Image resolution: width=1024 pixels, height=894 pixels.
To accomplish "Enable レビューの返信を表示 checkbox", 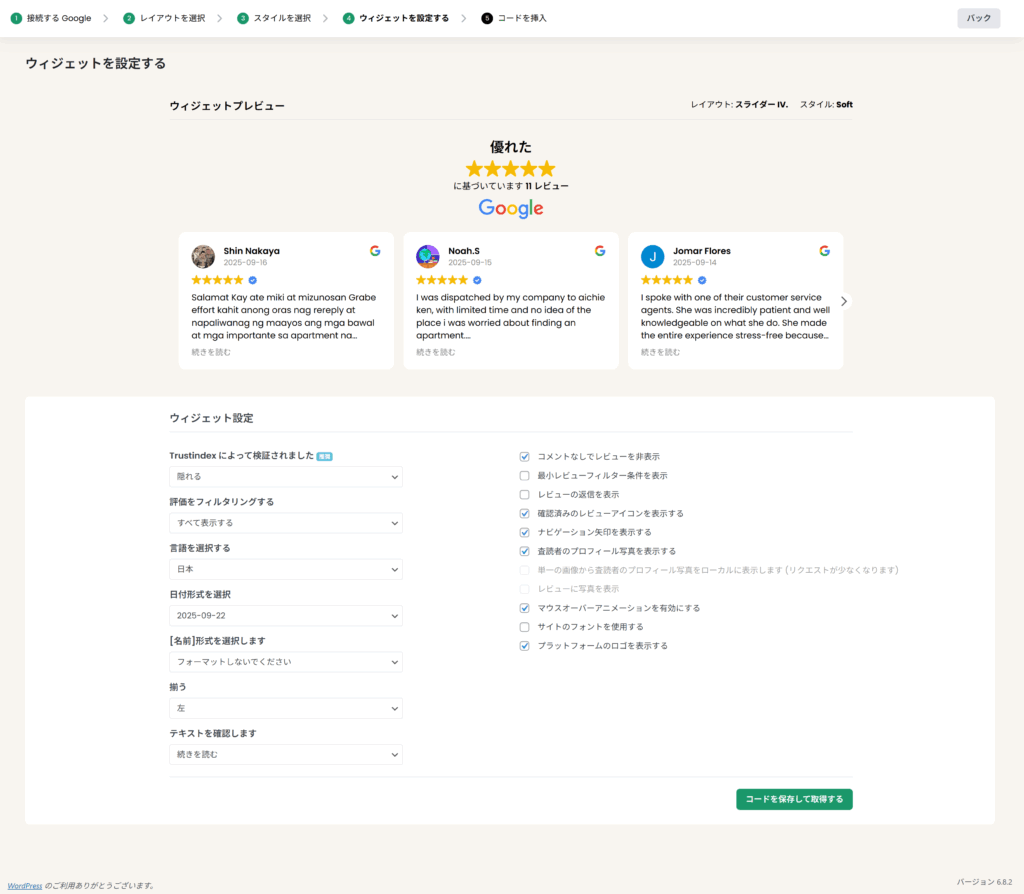I will (524, 495).
